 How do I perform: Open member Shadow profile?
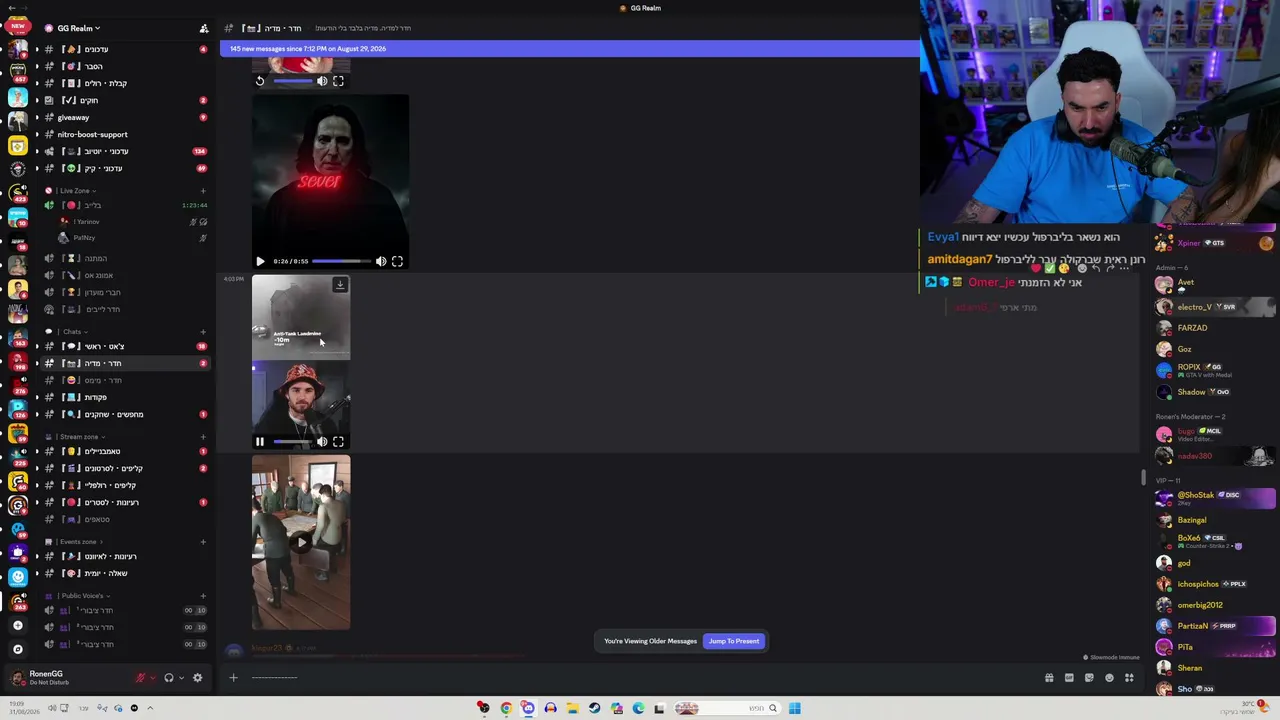coord(1215,392)
